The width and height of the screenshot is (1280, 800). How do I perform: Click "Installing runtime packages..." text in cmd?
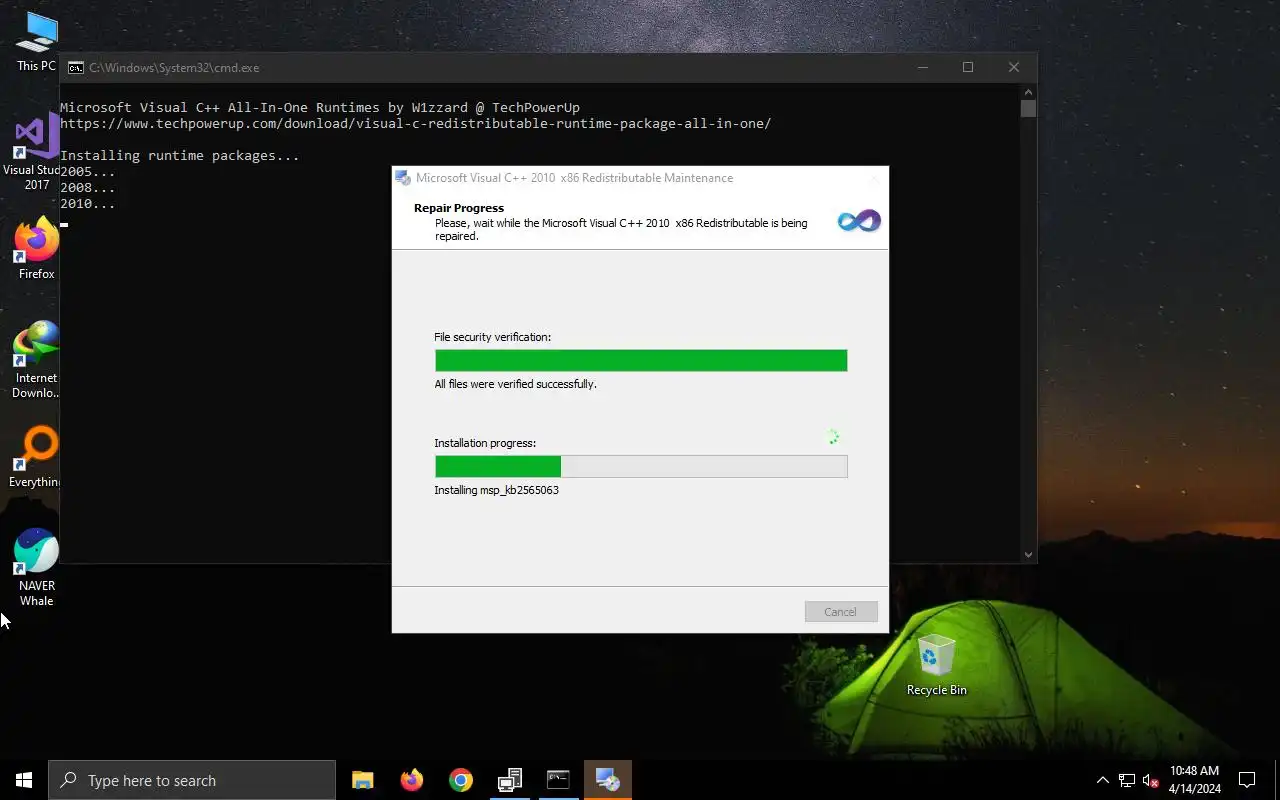[180, 156]
